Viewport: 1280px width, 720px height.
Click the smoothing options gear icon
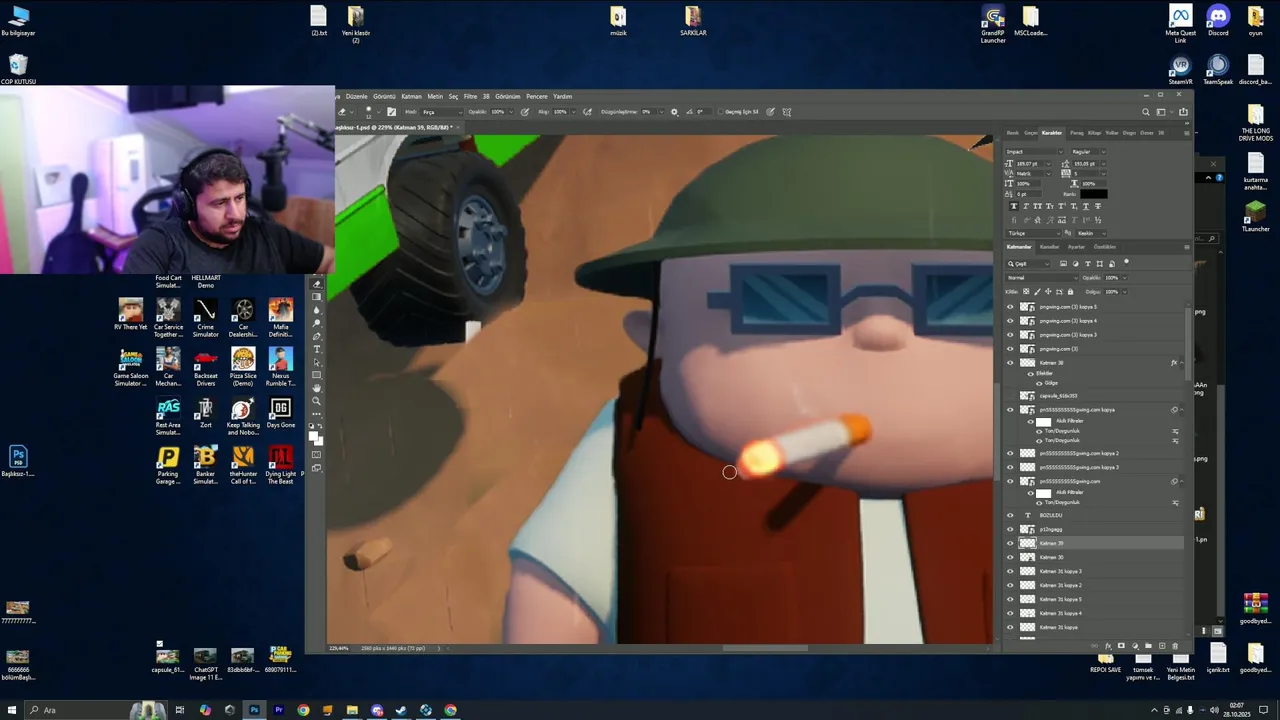click(674, 112)
